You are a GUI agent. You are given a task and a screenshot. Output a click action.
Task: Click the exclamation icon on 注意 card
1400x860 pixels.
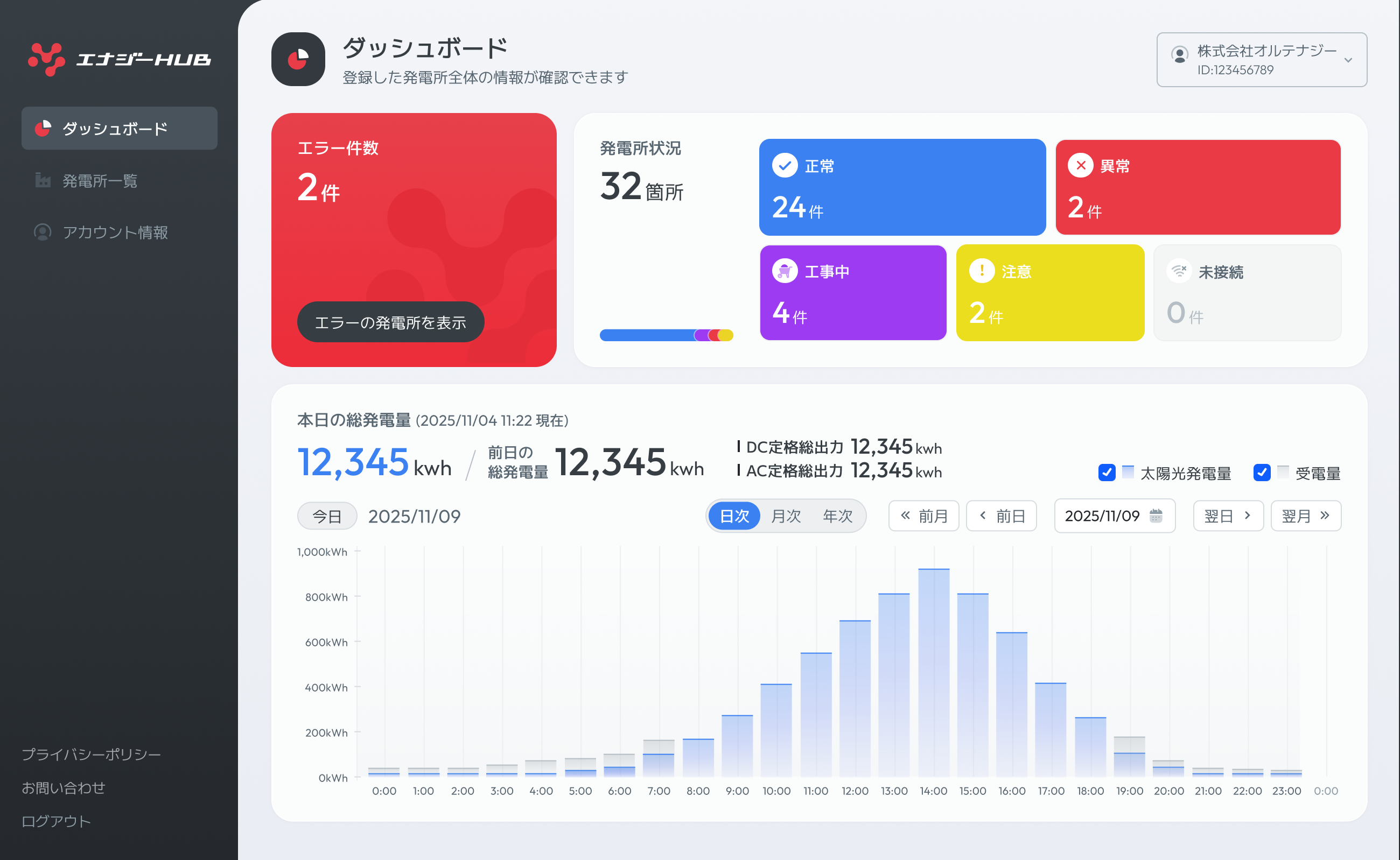[982, 271]
